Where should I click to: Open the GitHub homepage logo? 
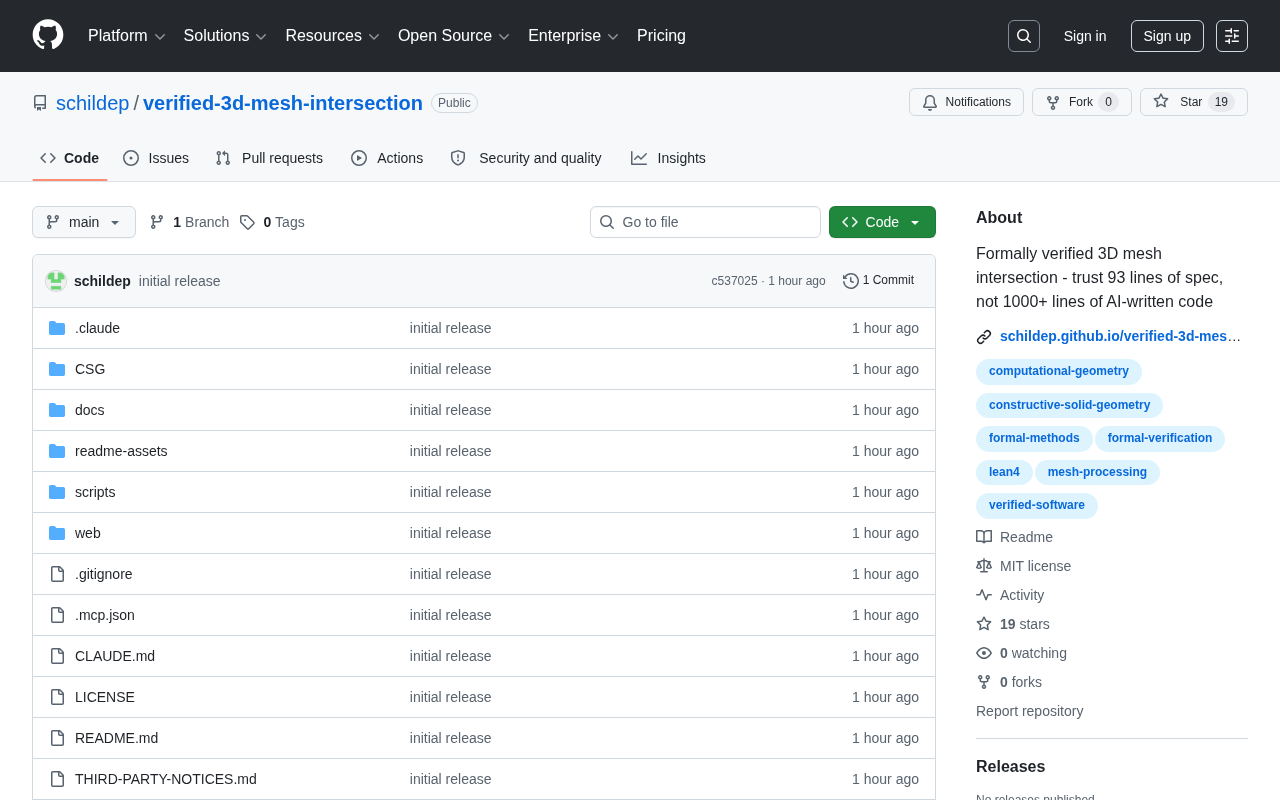[x=48, y=35]
